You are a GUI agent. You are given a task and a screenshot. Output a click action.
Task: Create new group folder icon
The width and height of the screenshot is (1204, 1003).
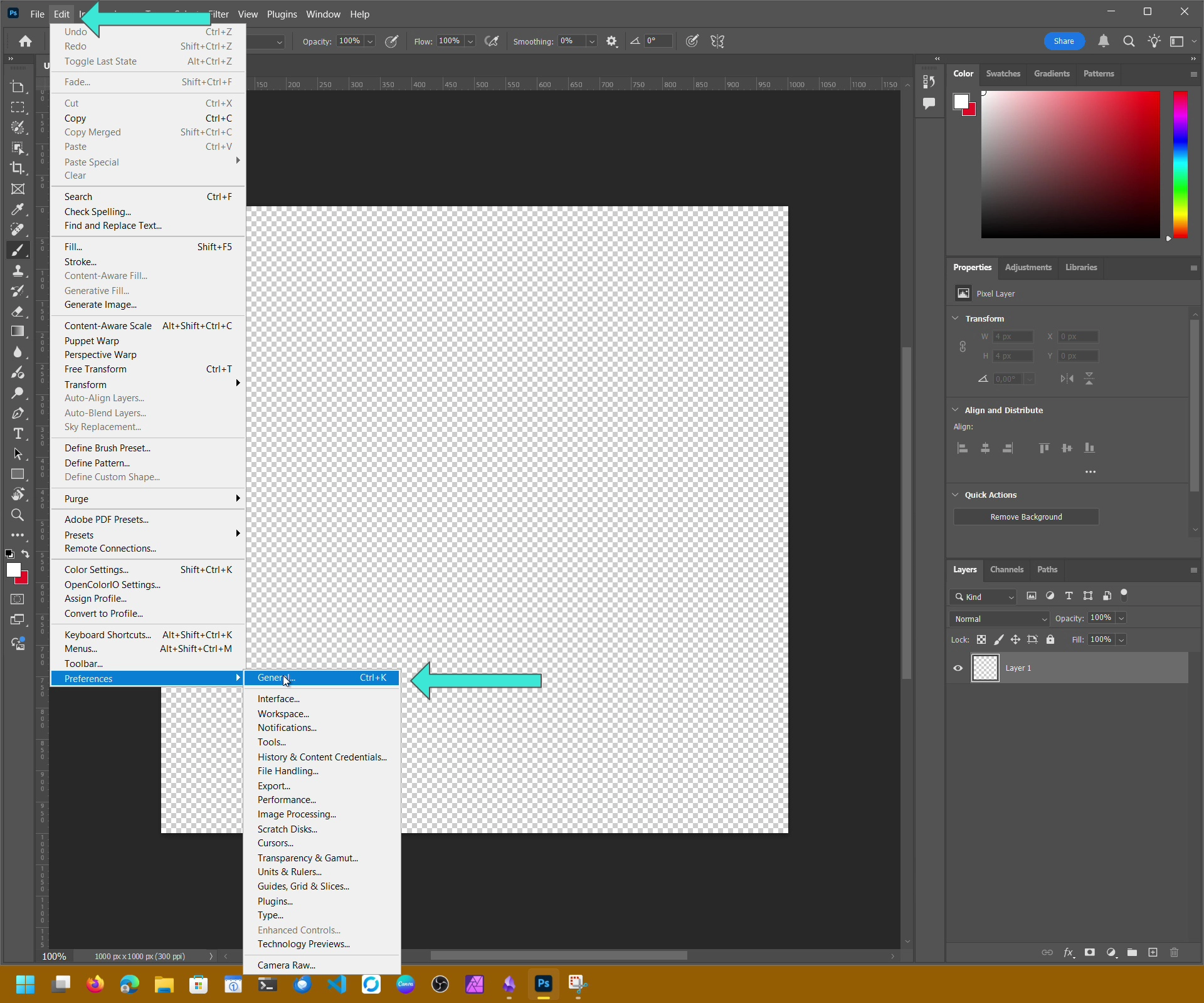coord(1132,952)
